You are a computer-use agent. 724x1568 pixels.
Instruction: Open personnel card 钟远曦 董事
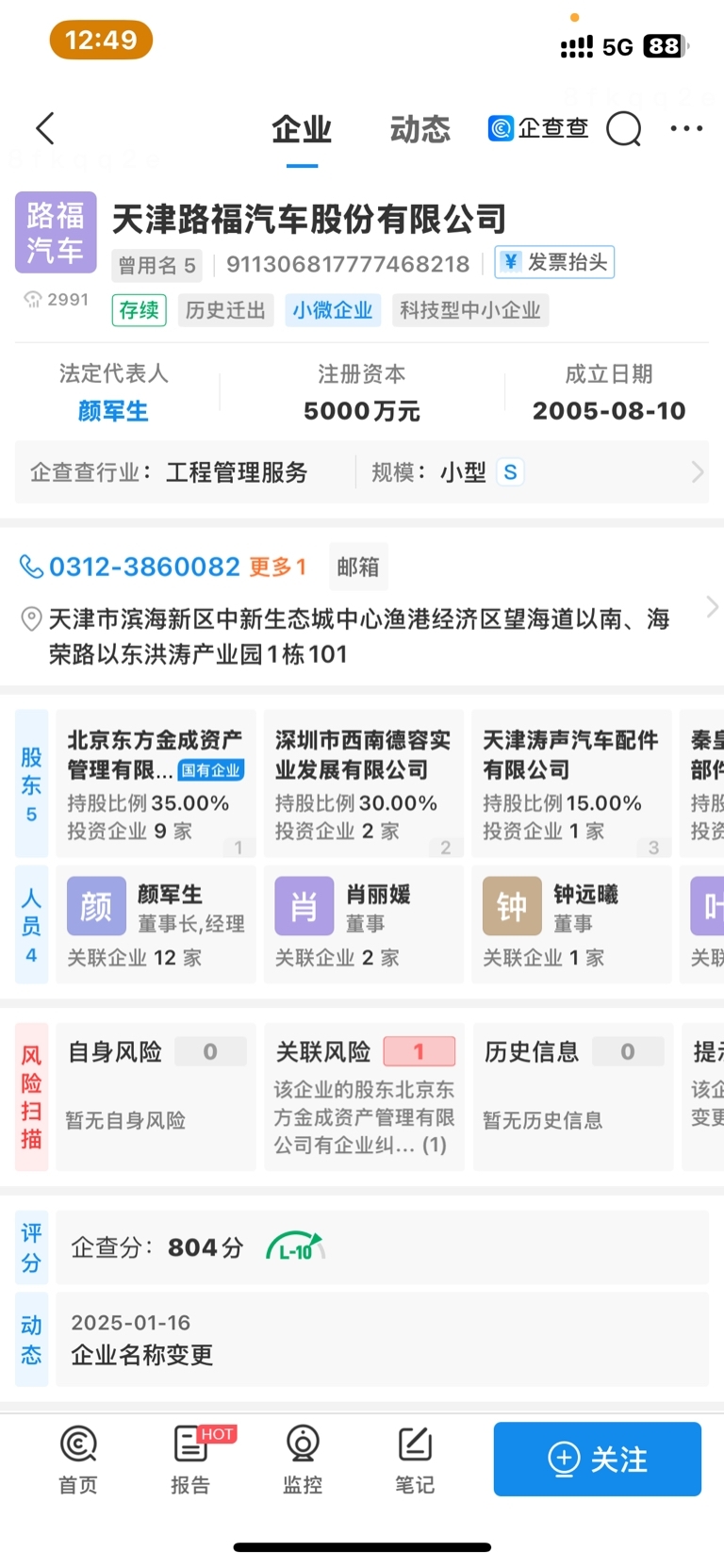[x=571, y=925]
